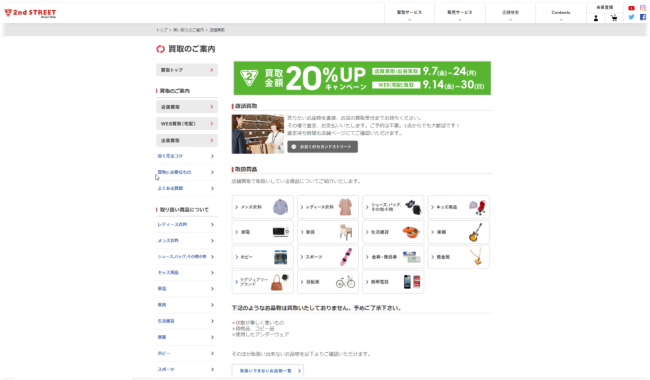650x380 pixels.
Task: Select 出張買取 in the sidebar
Action: 187,140
